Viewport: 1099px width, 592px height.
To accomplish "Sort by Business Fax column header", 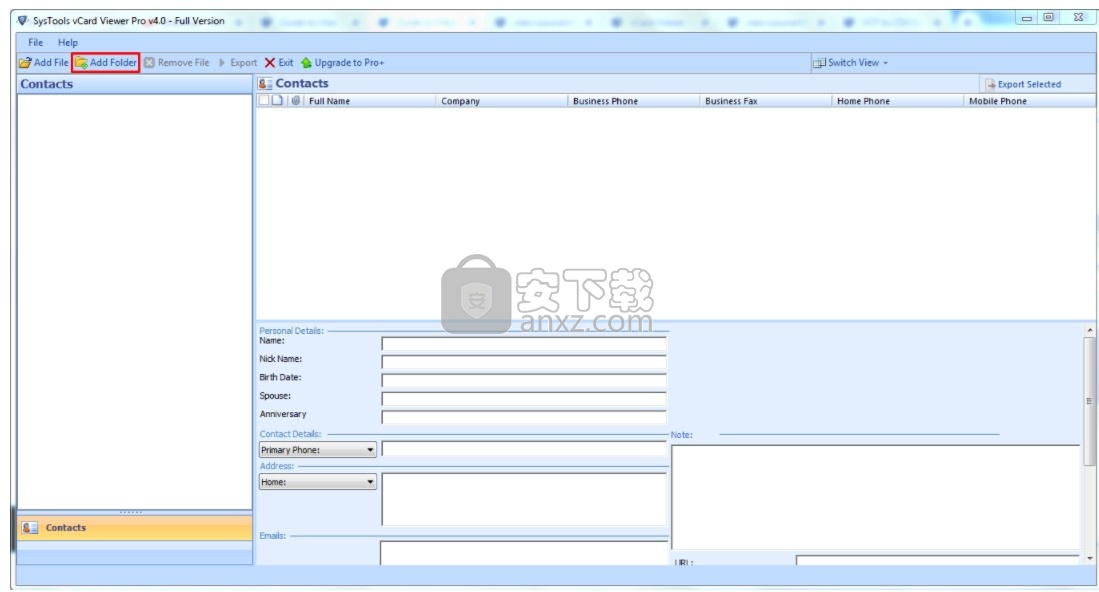I will pyautogui.click(x=765, y=101).
